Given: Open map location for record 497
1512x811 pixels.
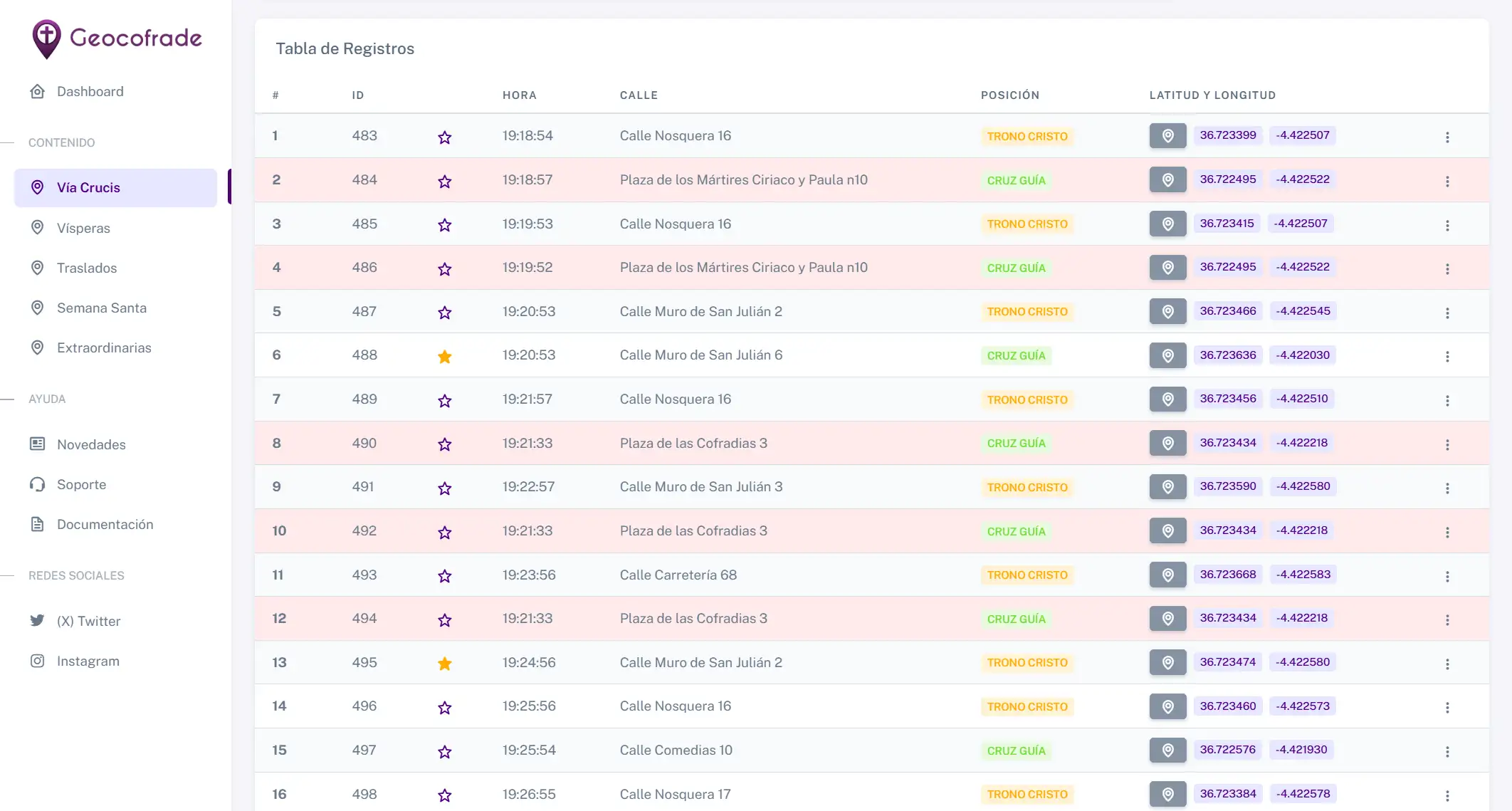Looking at the screenshot, I should click(x=1167, y=750).
